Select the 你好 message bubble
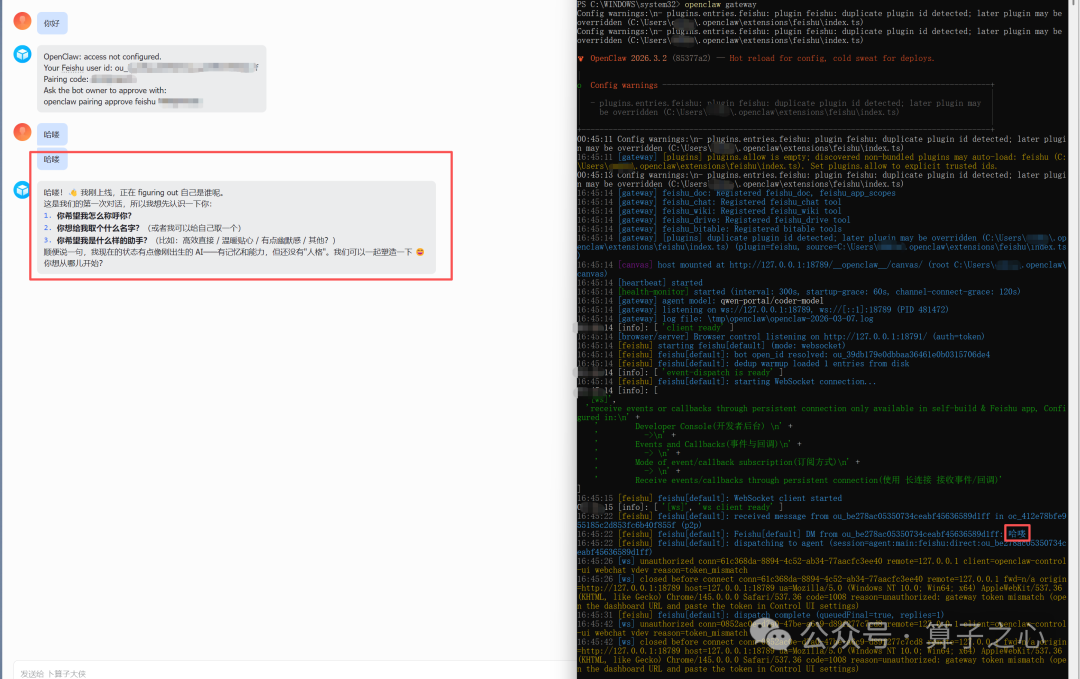Screen dimensions: 1080x679 52,23
